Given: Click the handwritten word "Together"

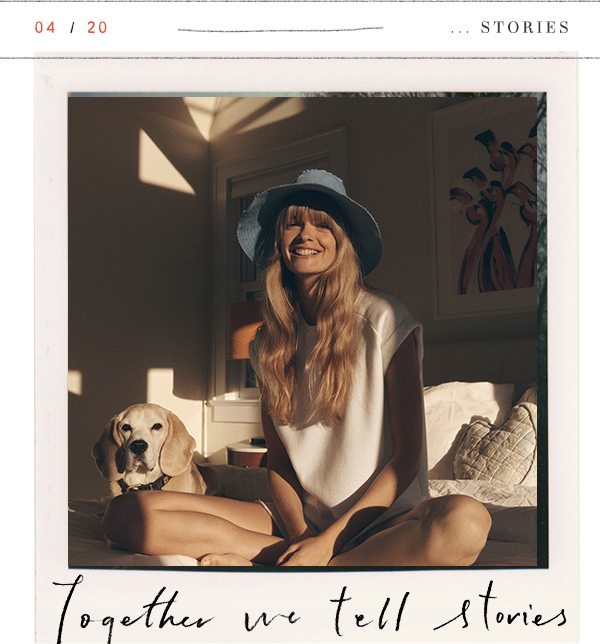Looking at the screenshot, I should 131,610.
